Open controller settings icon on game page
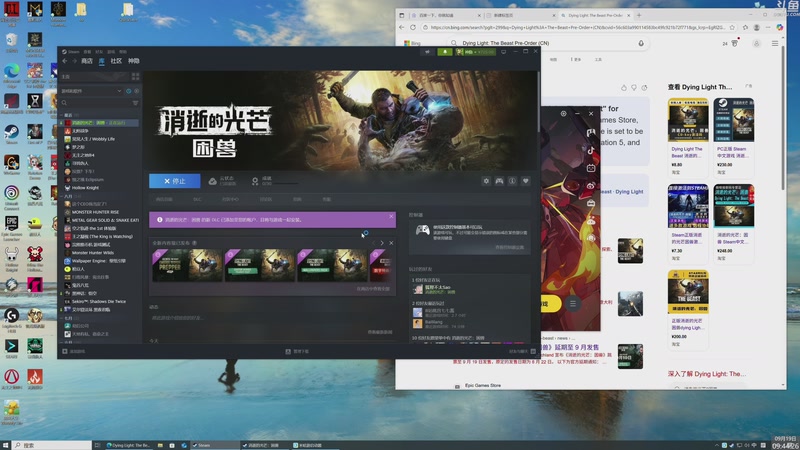Viewport: 800px width, 450px height. click(x=499, y=181)
